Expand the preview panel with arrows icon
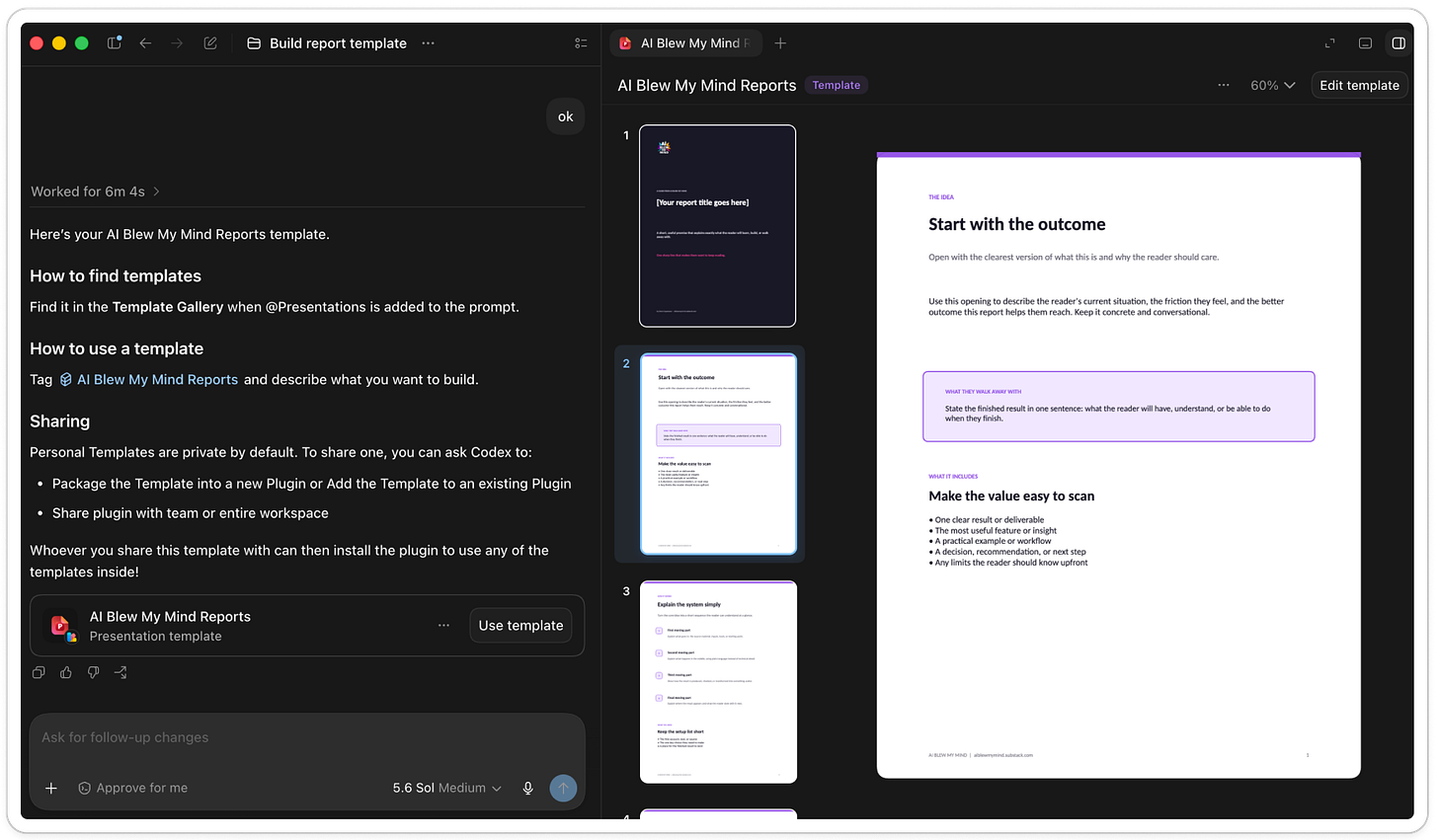The width and height of the screenshot is (1438, 840). (x=1329, y=43)
